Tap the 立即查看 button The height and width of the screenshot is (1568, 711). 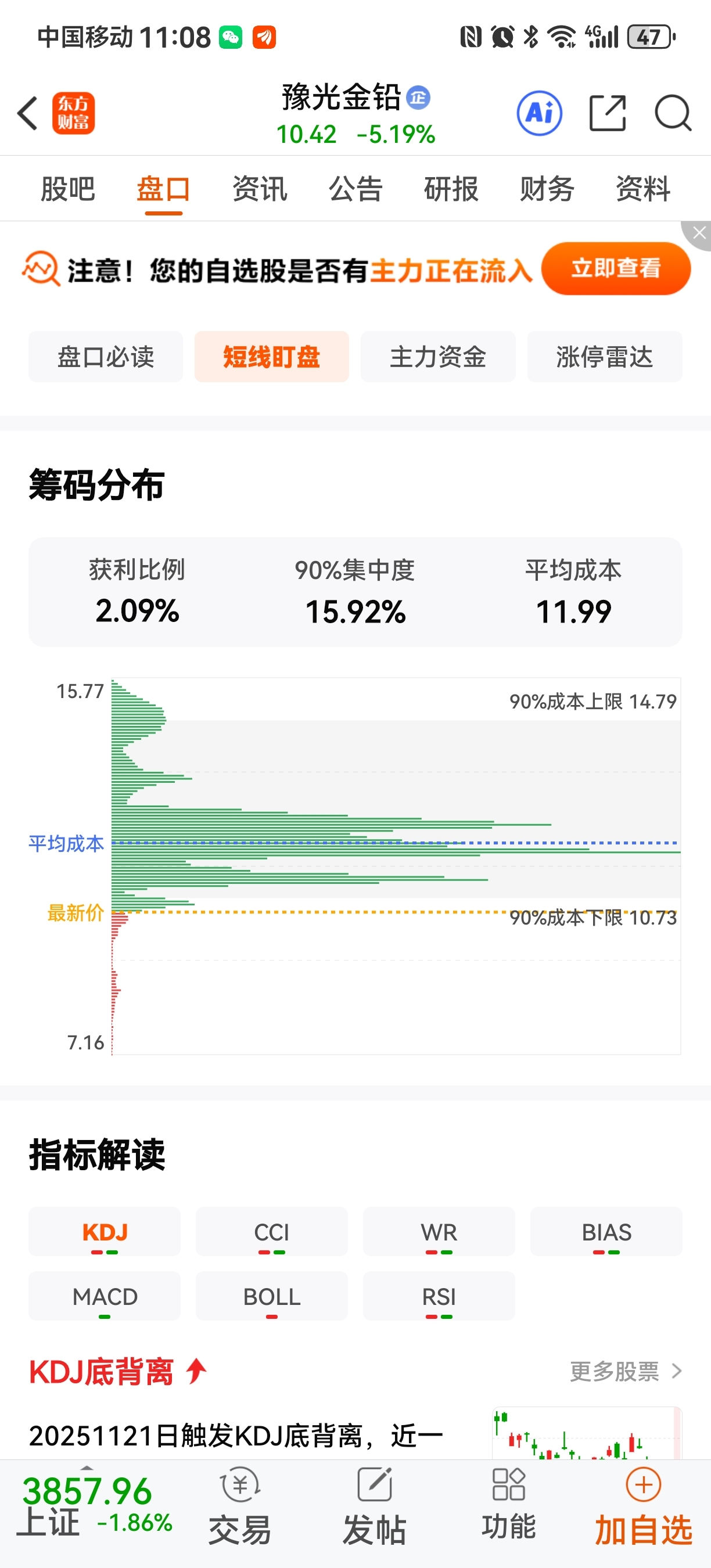tap(616, 268)
